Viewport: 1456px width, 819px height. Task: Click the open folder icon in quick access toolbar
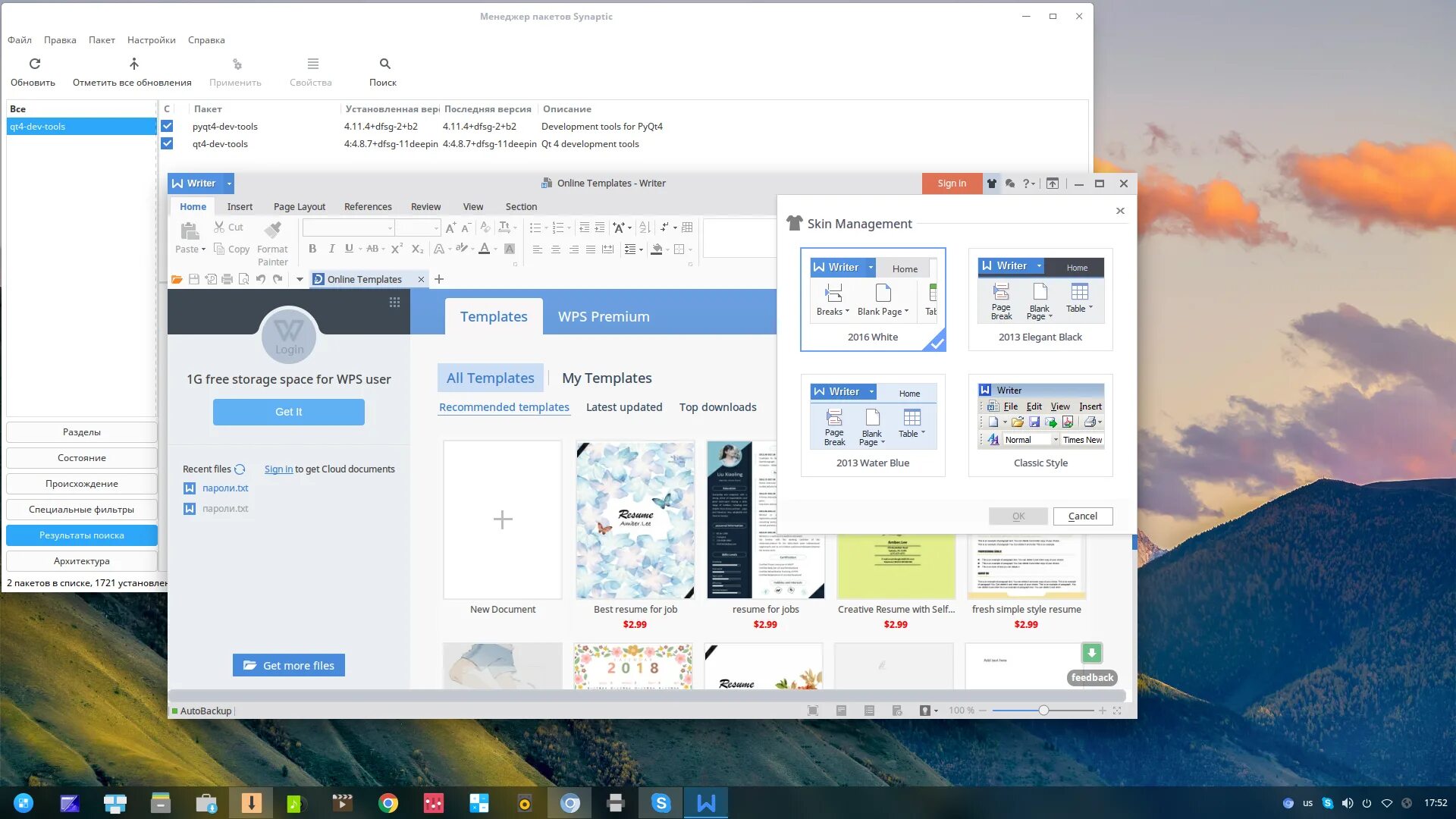point(177,279)
